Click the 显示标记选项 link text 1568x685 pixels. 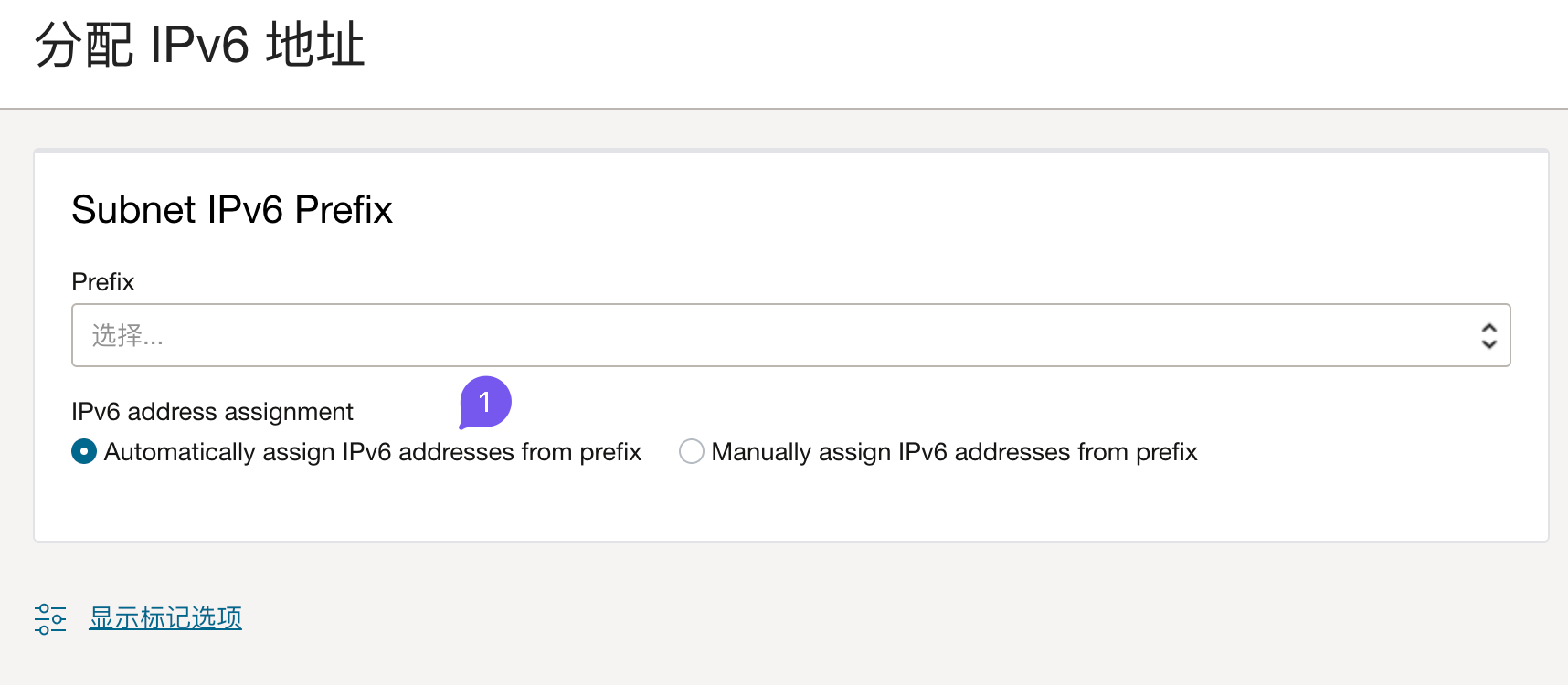165,618
